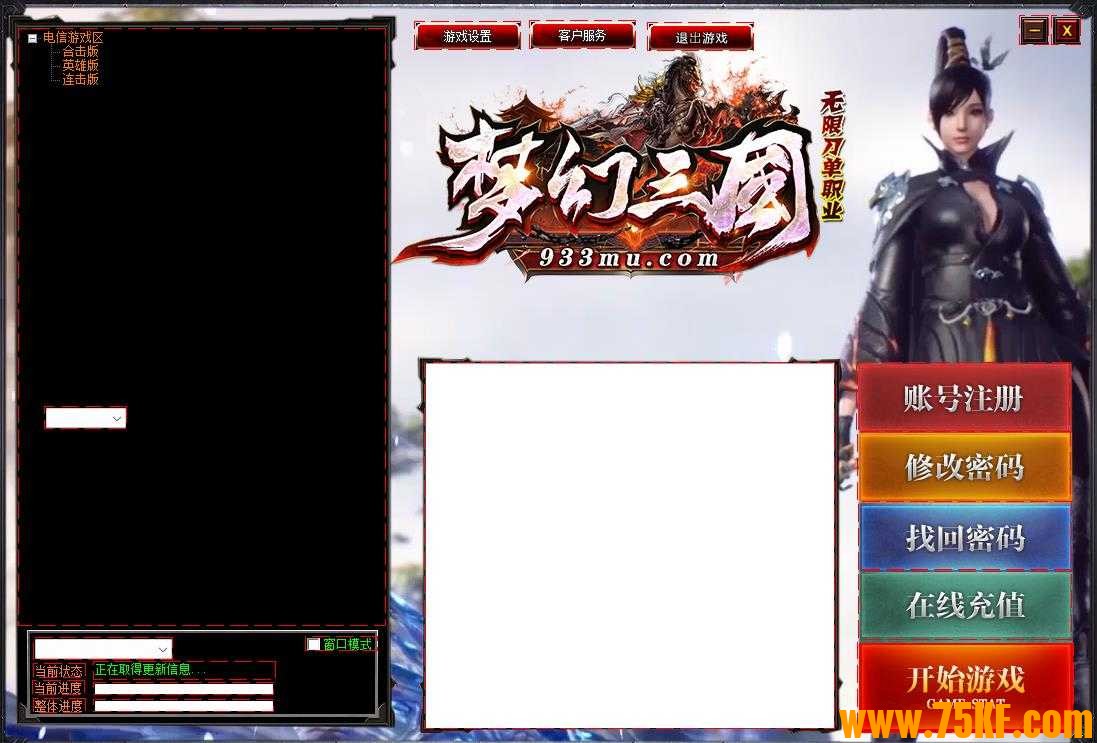Click the 当前进度 progress bar

183,688
